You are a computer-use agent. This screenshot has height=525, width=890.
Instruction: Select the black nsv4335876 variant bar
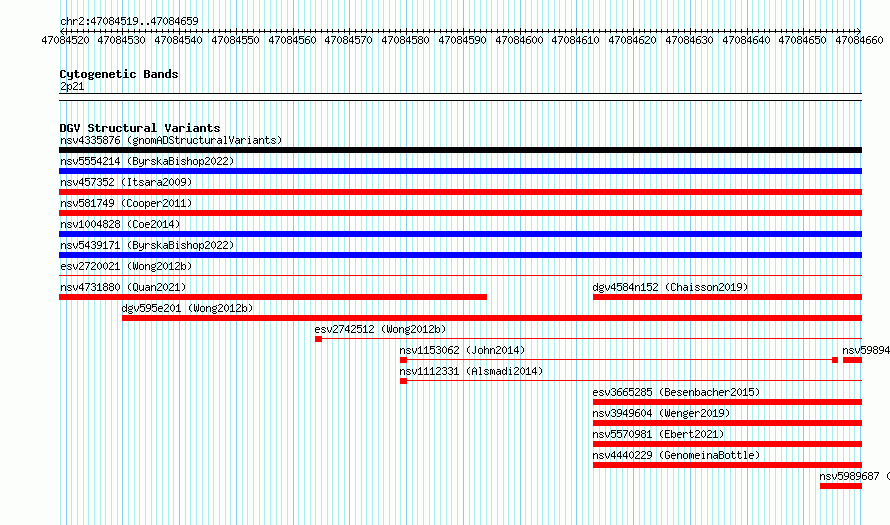(x=460, y=150)
